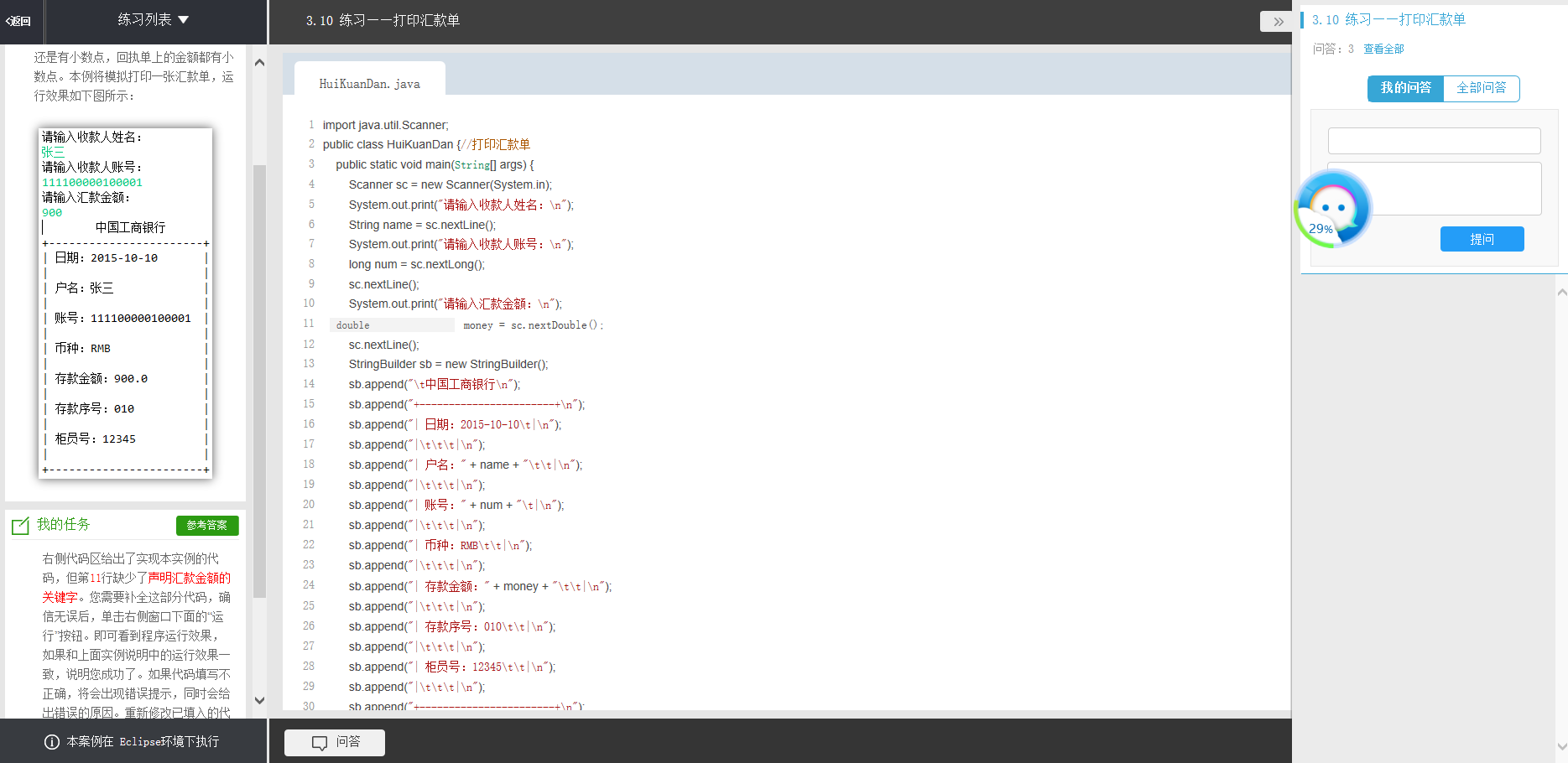1568x763 pixels.
Task: Click code line 16 日期 2015-10-10 append statement
Action: click(455, 424)
